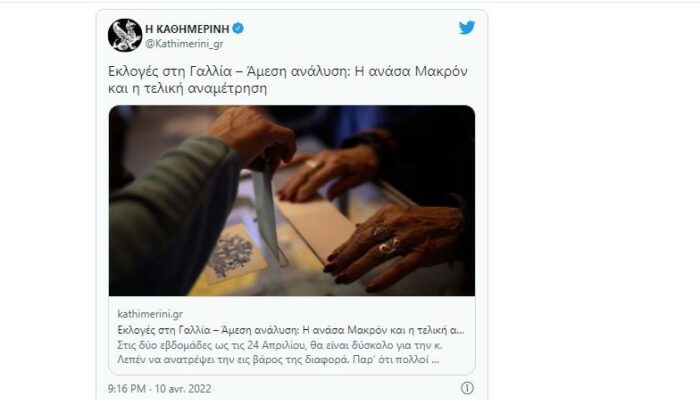This screenshot has height=405, width=700.
Task: Click the envelope being dropped in photo
Action: 267,210
